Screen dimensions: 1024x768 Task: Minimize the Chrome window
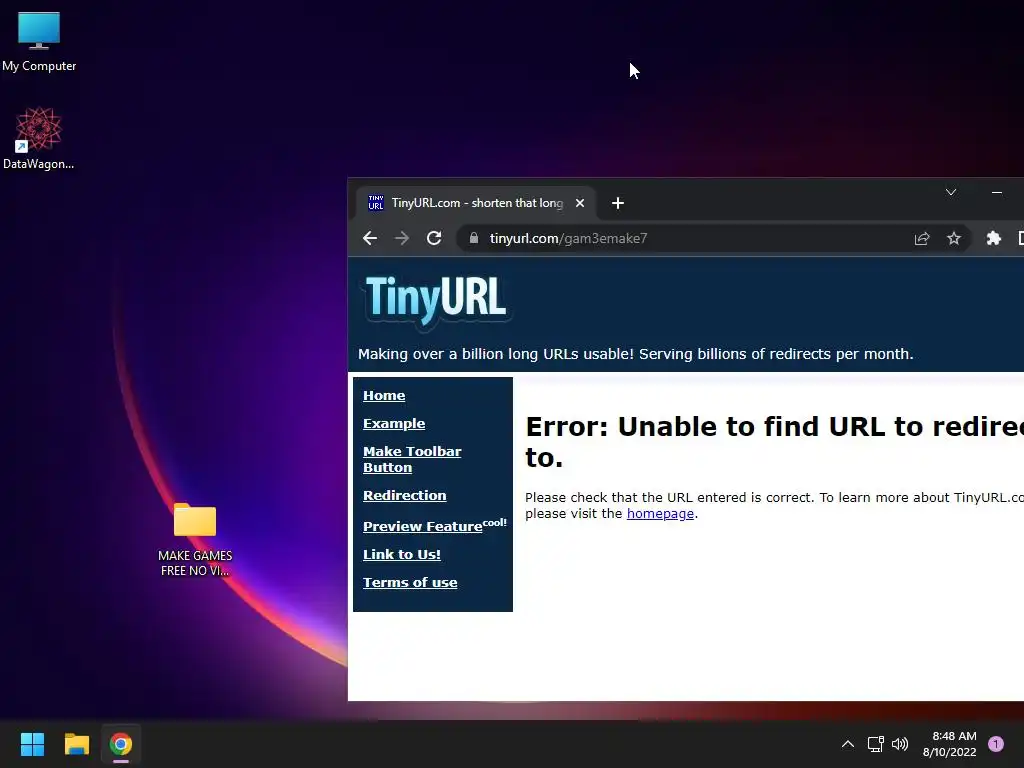coord(997,192)
